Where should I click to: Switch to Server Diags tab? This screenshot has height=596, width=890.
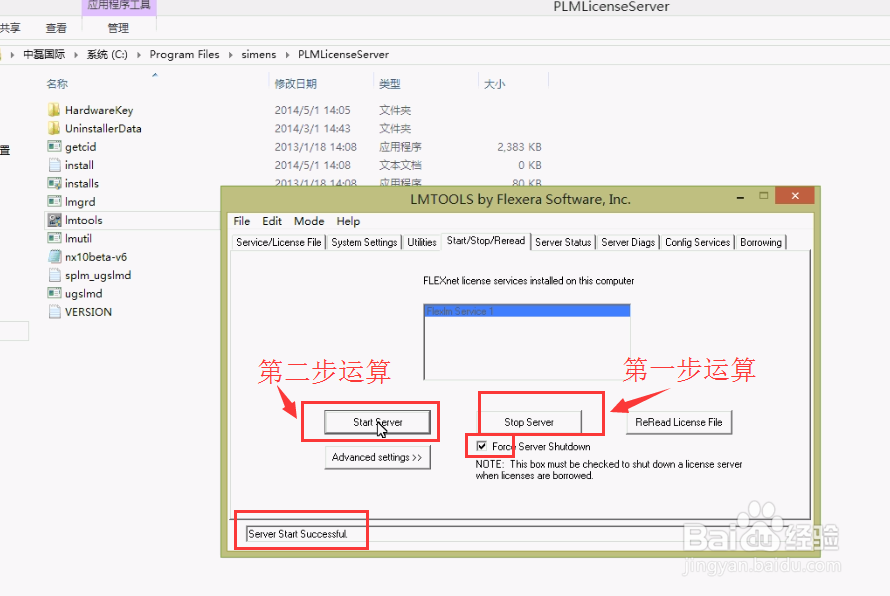[628, 242]
